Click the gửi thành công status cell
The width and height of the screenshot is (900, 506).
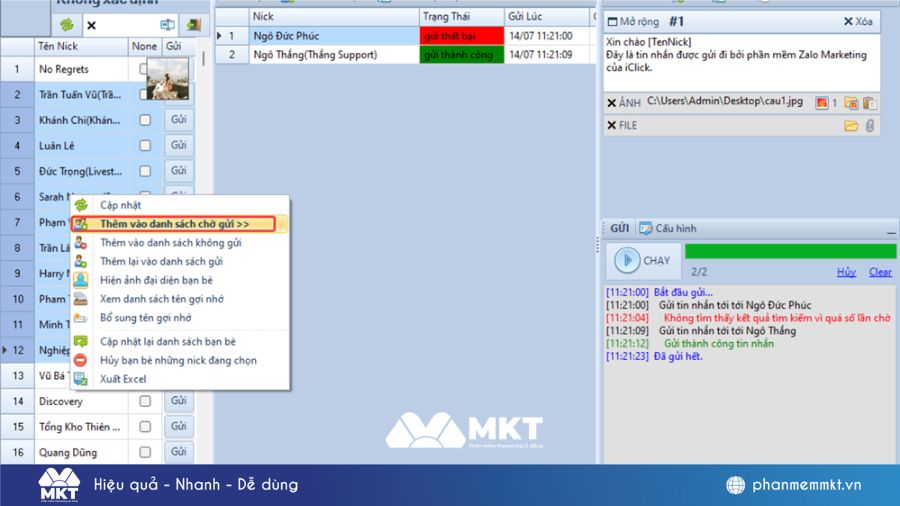coord(461,55)
